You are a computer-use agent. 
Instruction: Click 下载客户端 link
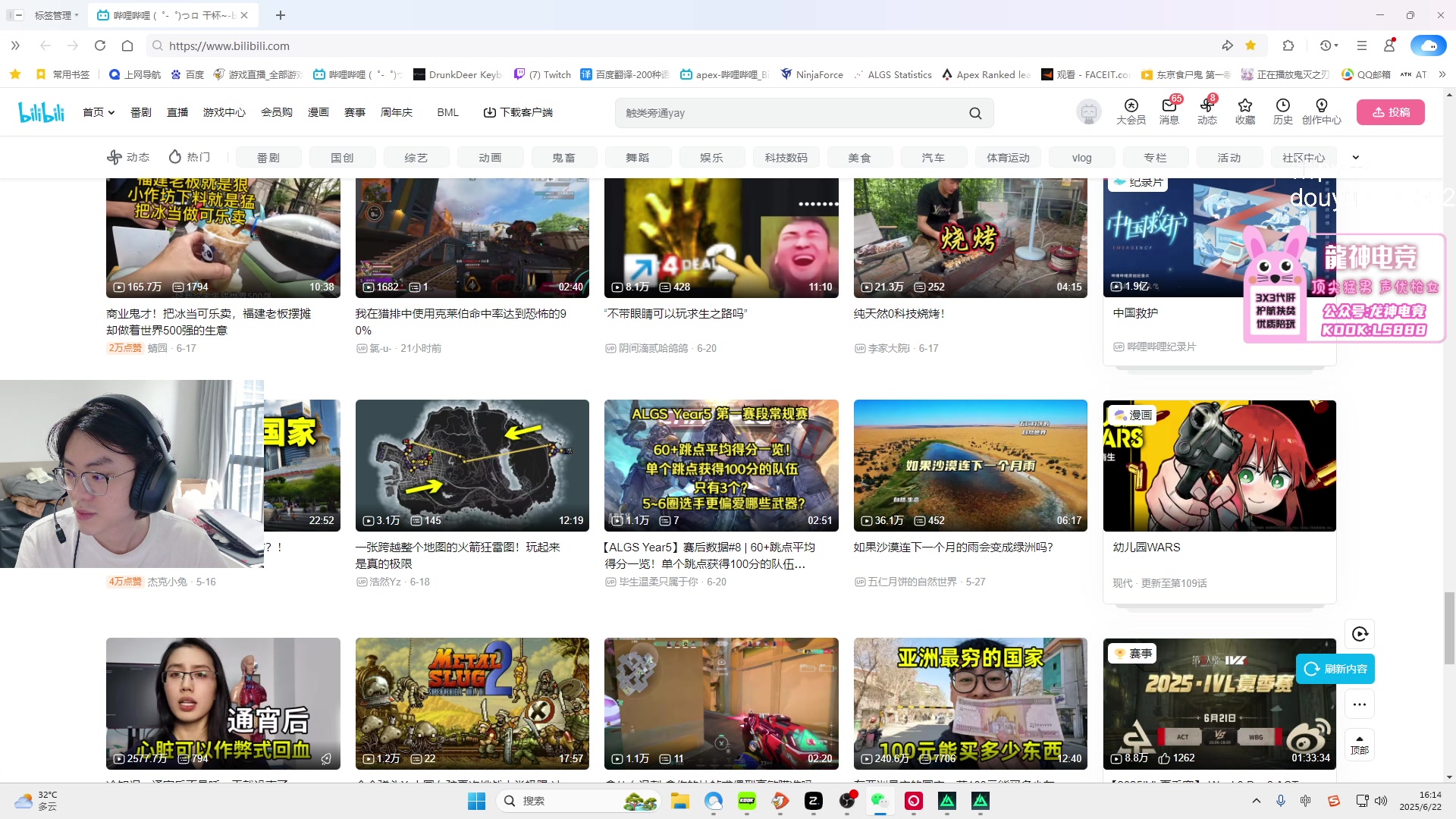tap(518, 112)
